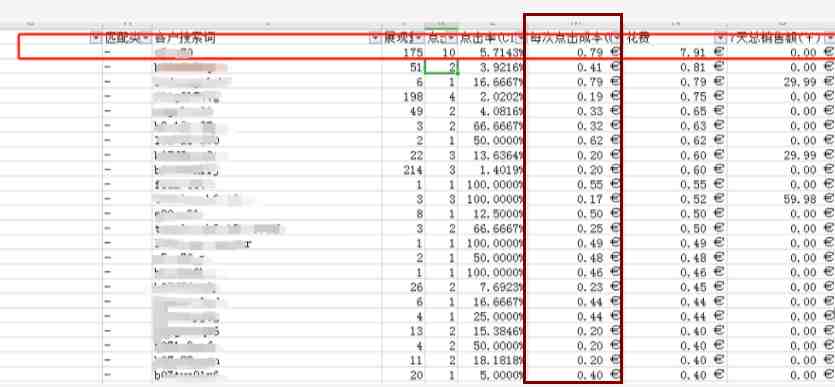
Task: Select the 59.98 sales amount cell
Action: 781,199
